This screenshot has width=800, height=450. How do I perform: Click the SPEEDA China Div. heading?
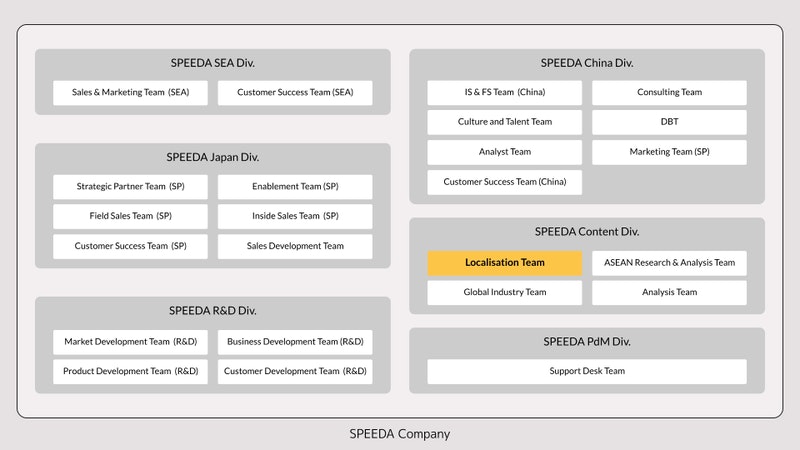(587, 63)
